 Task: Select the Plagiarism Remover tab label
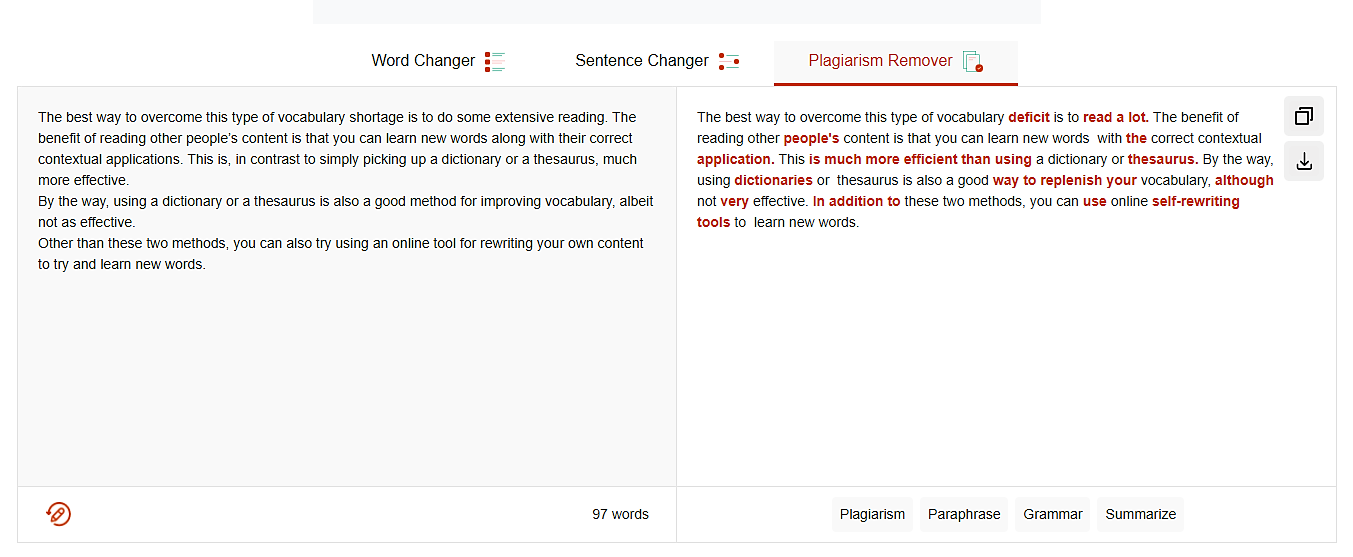[880, 61]
